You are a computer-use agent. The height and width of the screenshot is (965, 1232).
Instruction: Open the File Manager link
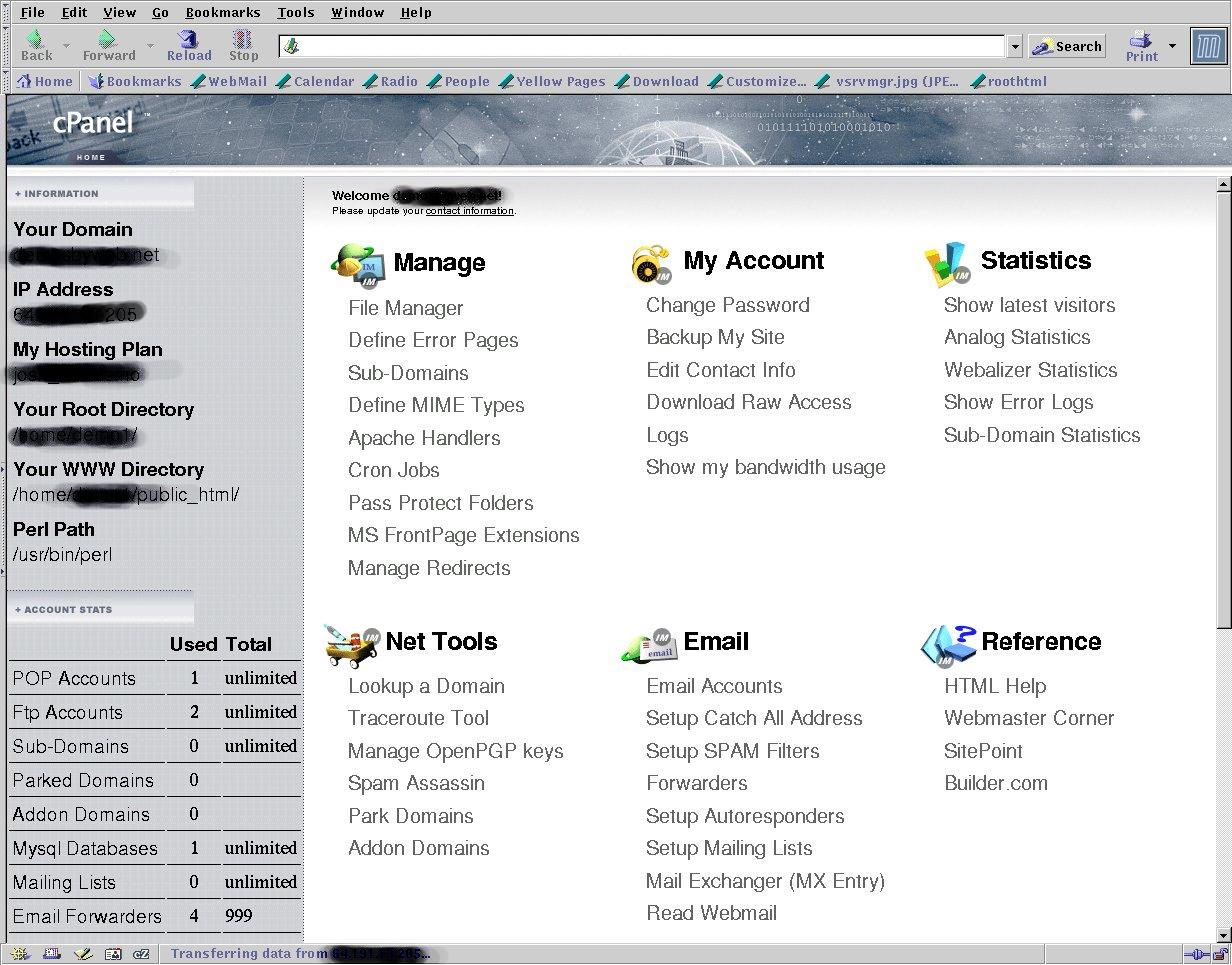pos(405,308)
